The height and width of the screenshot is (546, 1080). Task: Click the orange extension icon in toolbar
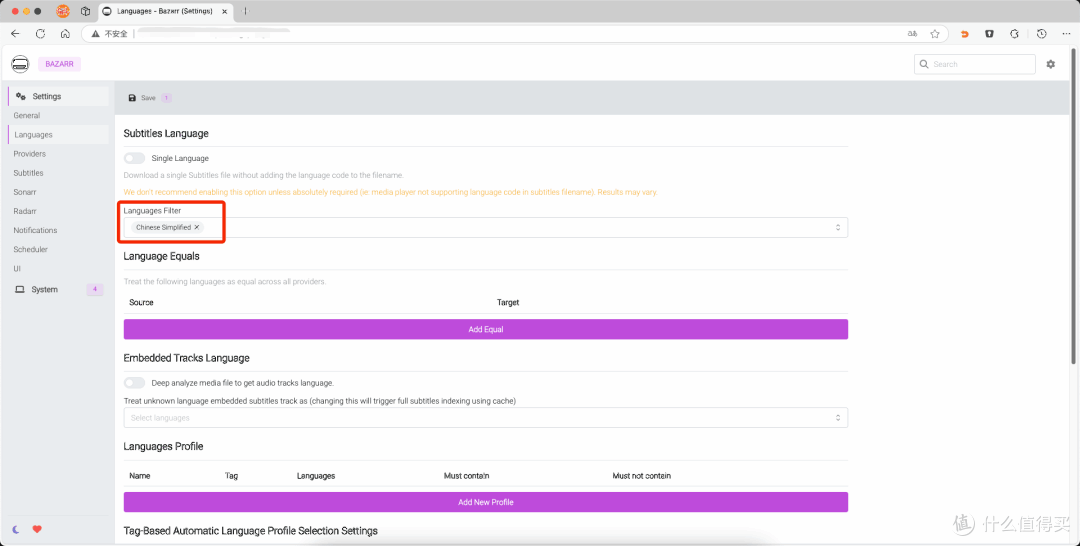pyautogui.click(x=964, y=34)
